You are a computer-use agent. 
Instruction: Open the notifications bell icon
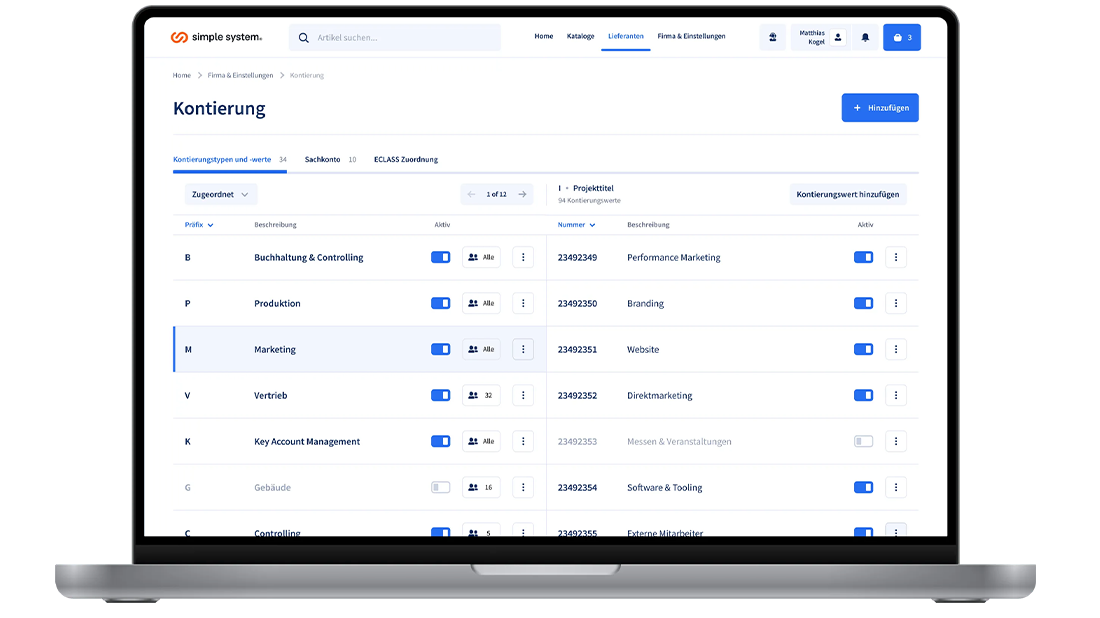(865, 38)
